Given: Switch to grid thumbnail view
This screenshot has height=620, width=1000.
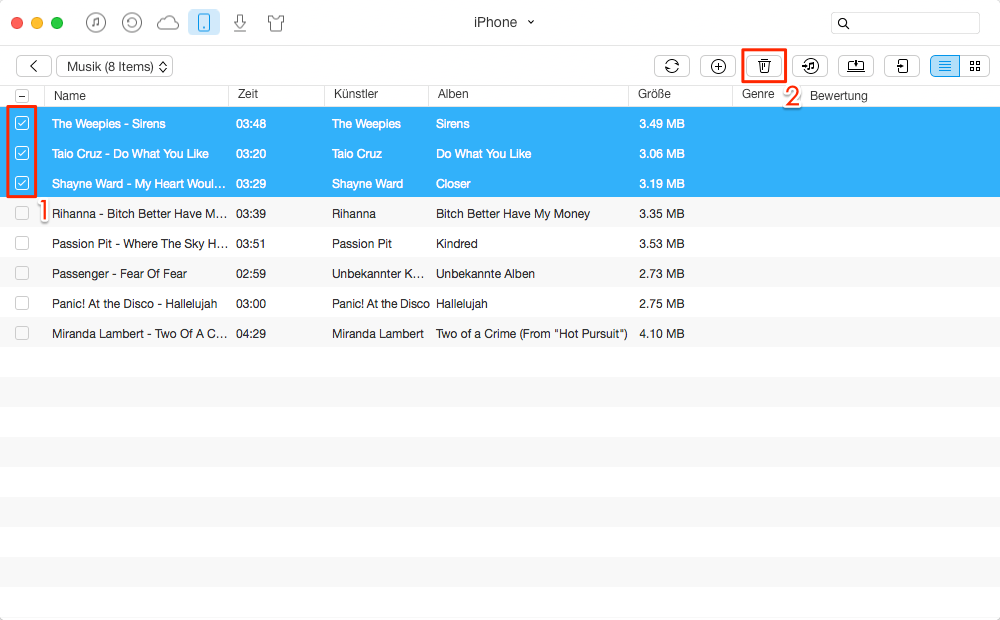Looking at the screenshot, I should (974, 66).
